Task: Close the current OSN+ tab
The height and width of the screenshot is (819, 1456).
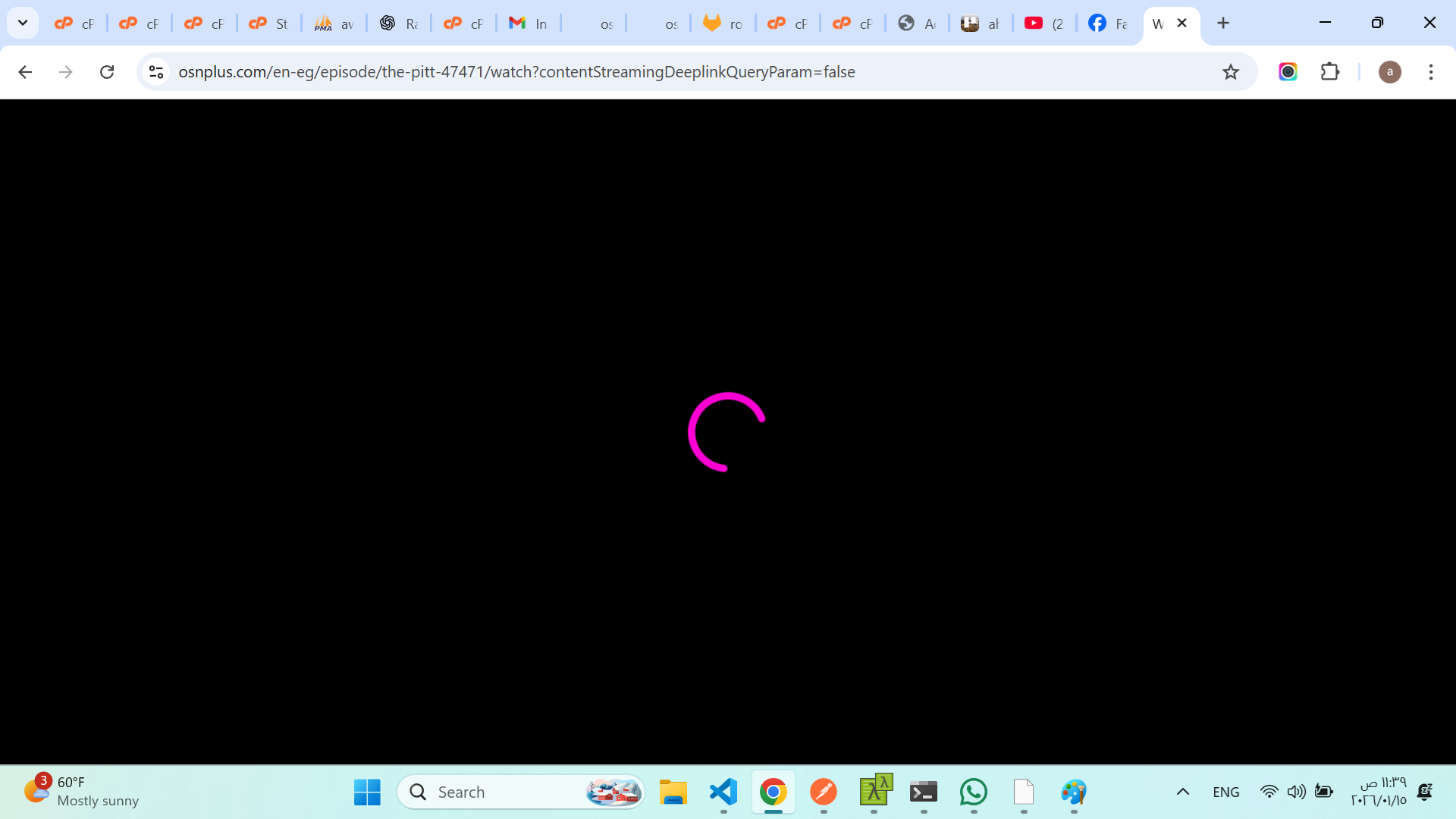Action: pos(1181,23)
